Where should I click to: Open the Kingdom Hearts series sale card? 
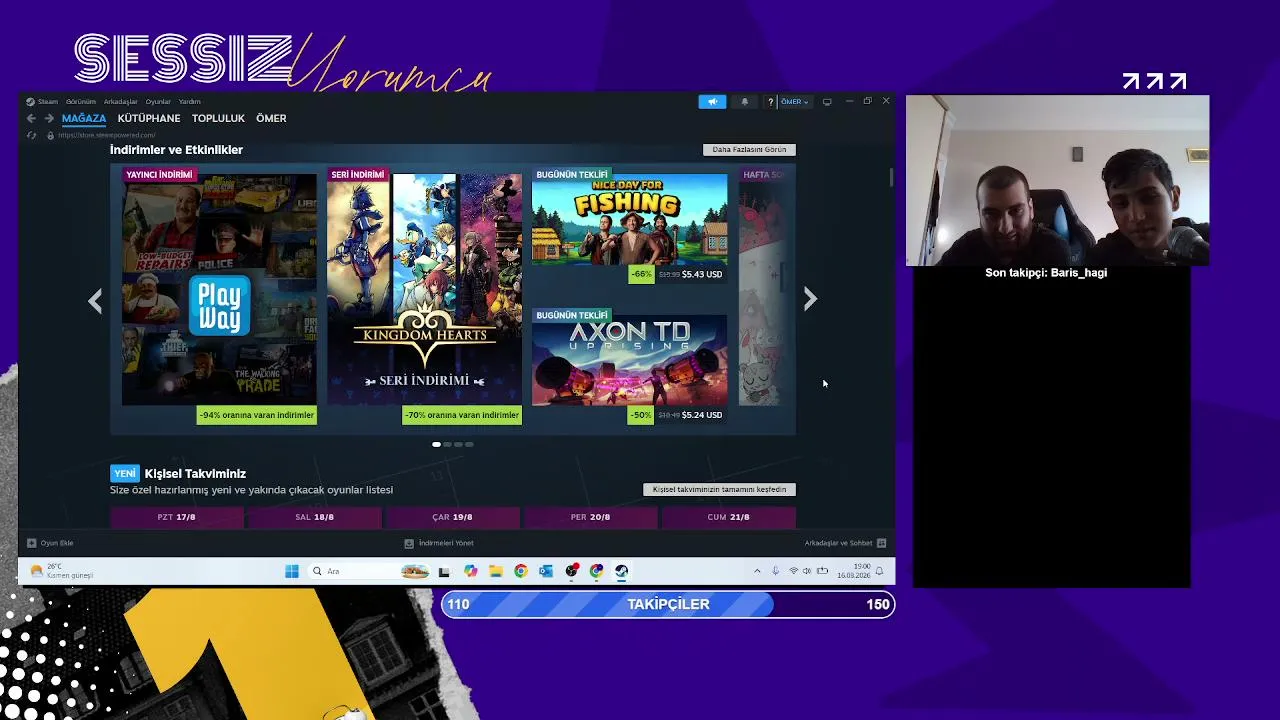(x=424, y=295)
